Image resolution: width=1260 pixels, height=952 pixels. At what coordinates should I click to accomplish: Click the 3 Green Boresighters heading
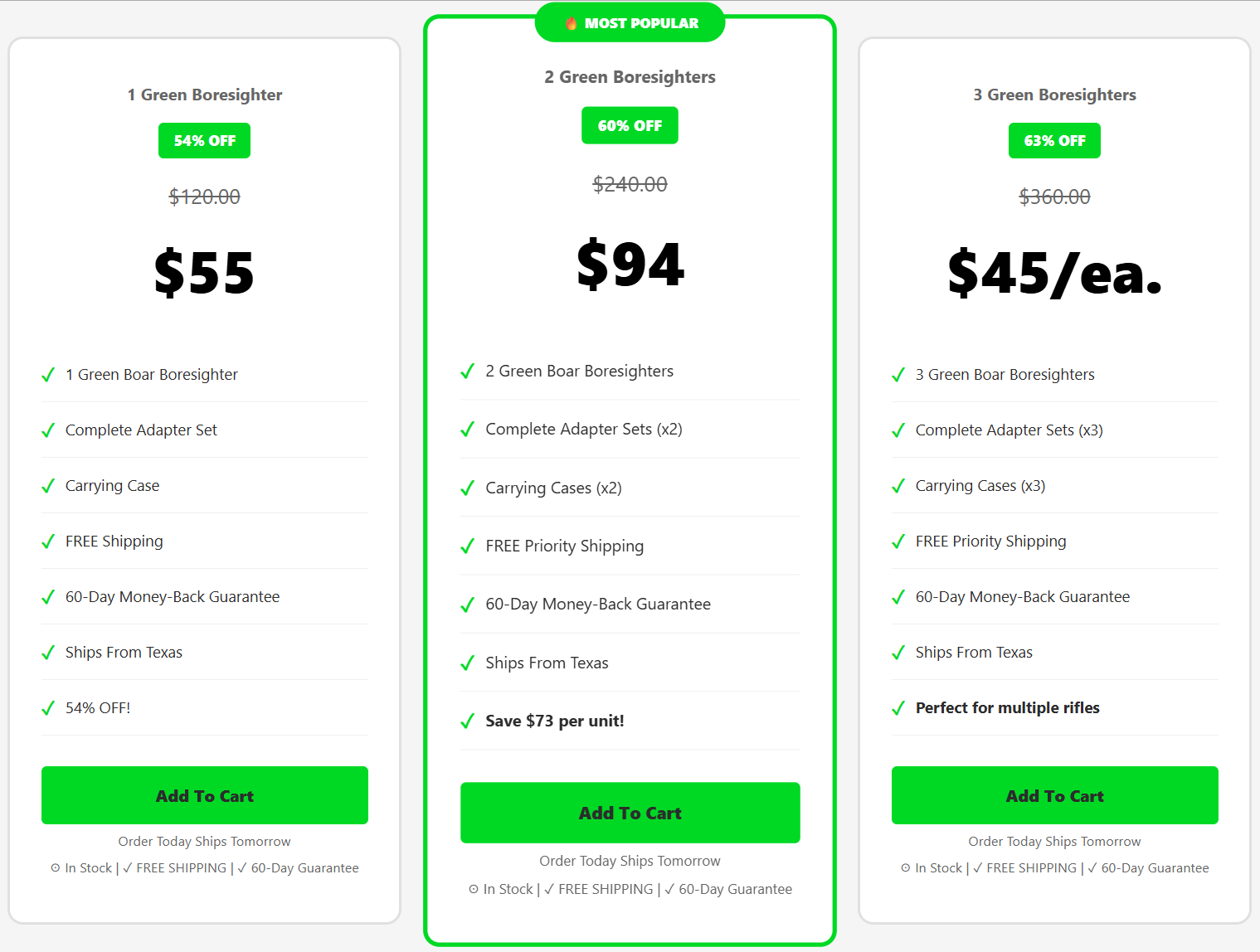1055,95
